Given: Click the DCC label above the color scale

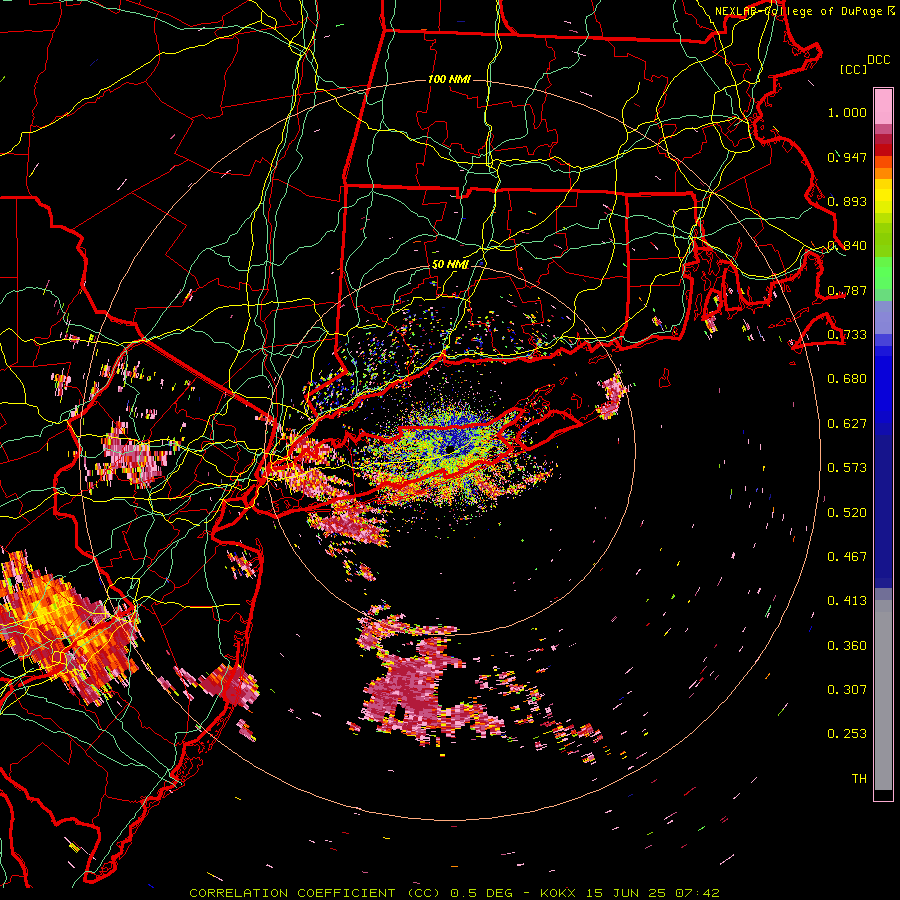Looking at the screenshot, I should (878, 60).
